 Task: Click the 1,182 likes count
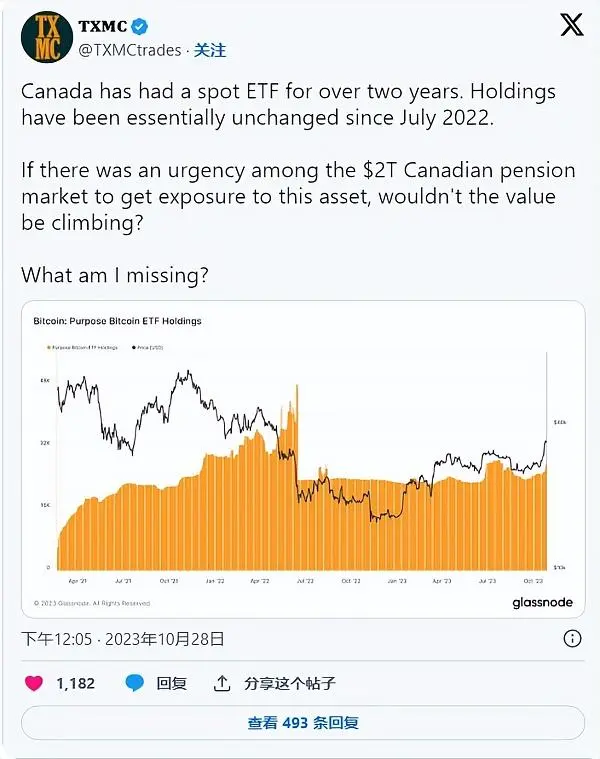[x=75, y=683]
